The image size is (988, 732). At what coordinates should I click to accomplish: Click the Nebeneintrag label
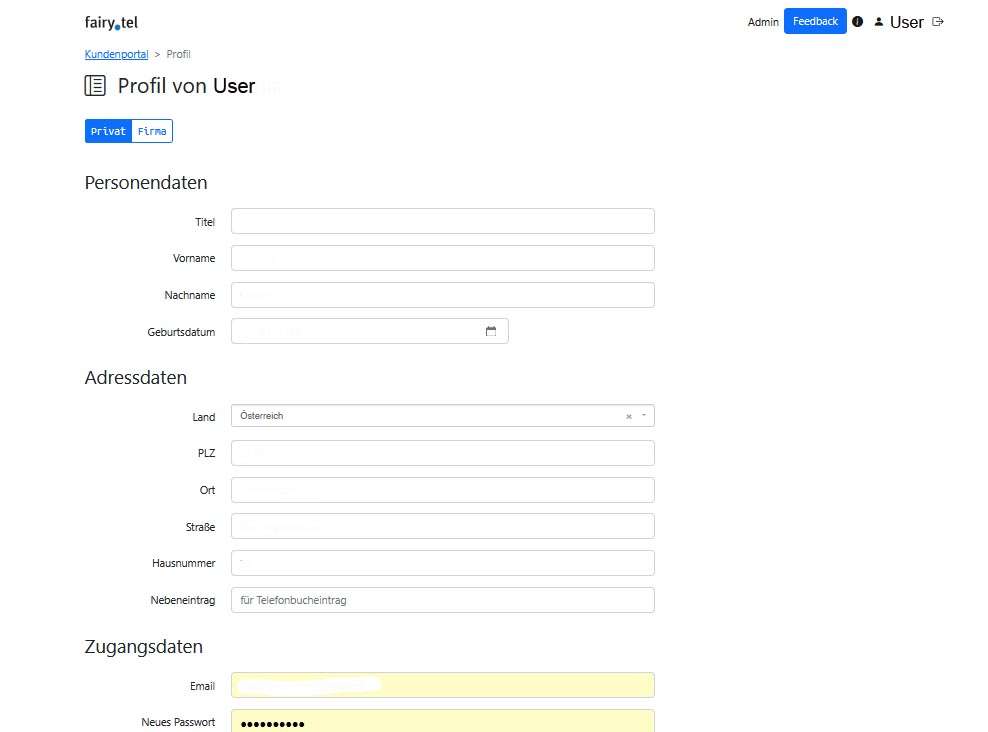click(183, 600)
